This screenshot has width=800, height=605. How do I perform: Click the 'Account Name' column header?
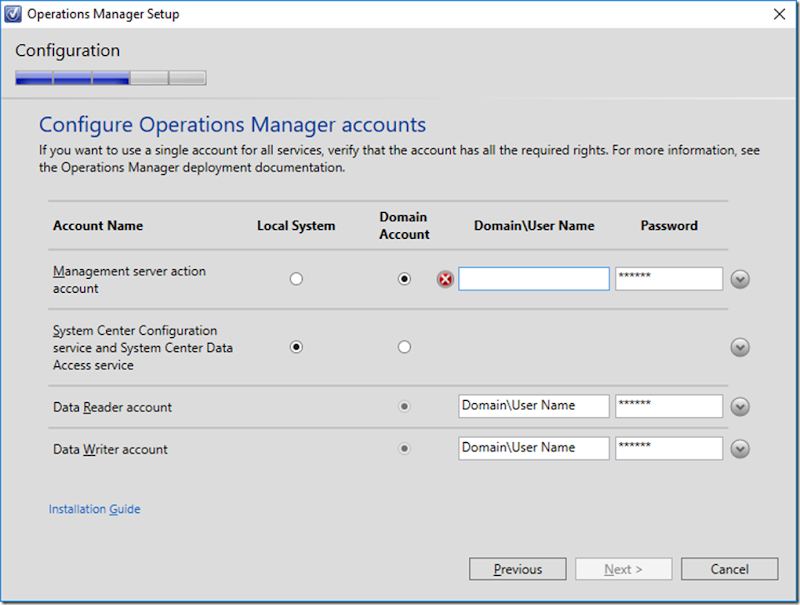pyautogui.click(x=98, y=225)
